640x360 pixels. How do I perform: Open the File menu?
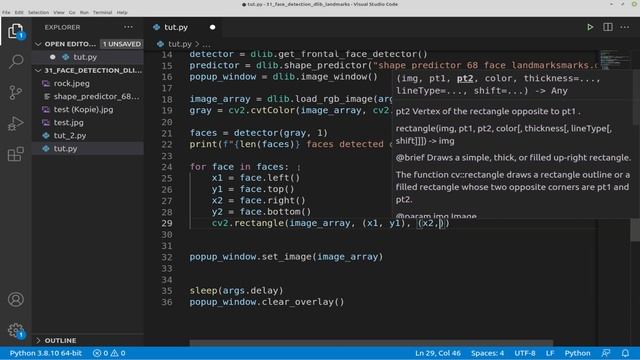pyautogui.click(x=6, y=12)
